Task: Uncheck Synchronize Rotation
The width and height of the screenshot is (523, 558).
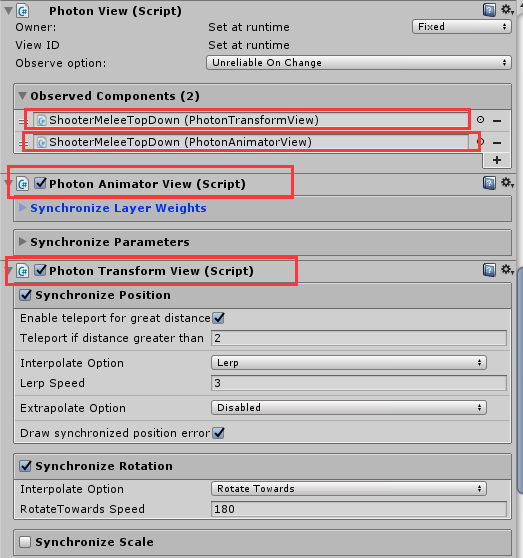Action: [25, 466]
